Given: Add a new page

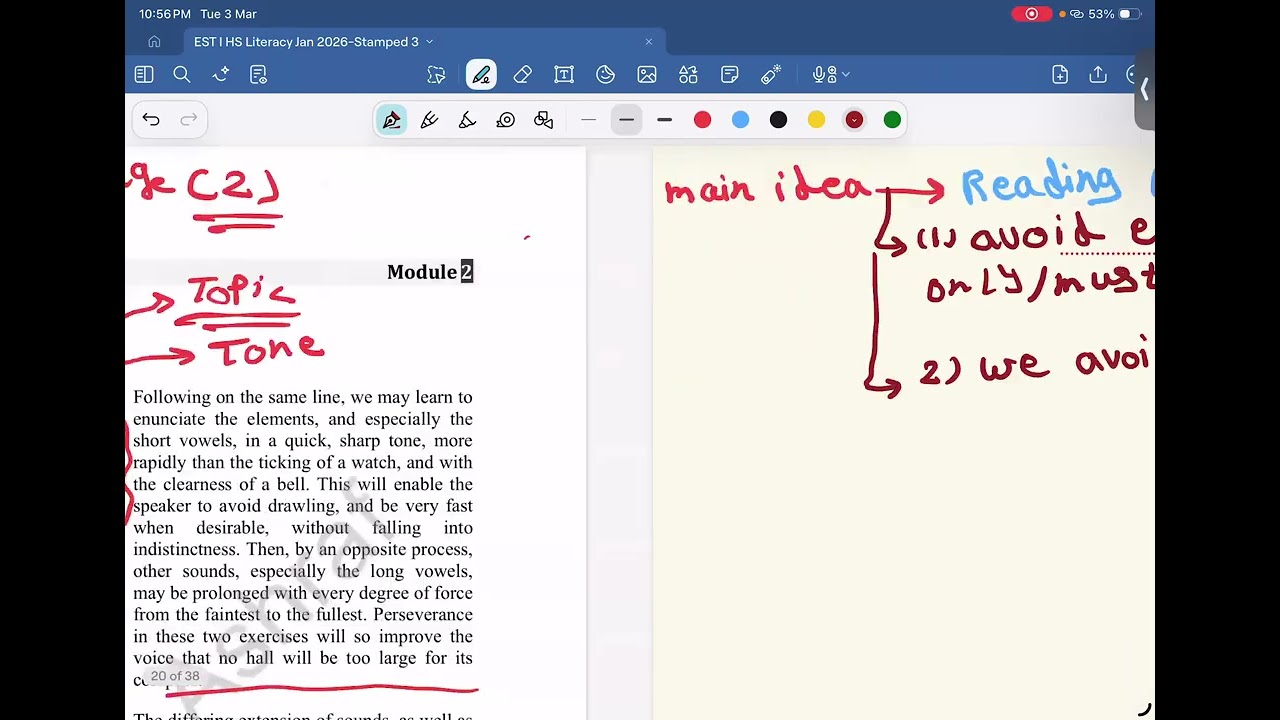Looking at the screenshot, I should pos(1060,75).
